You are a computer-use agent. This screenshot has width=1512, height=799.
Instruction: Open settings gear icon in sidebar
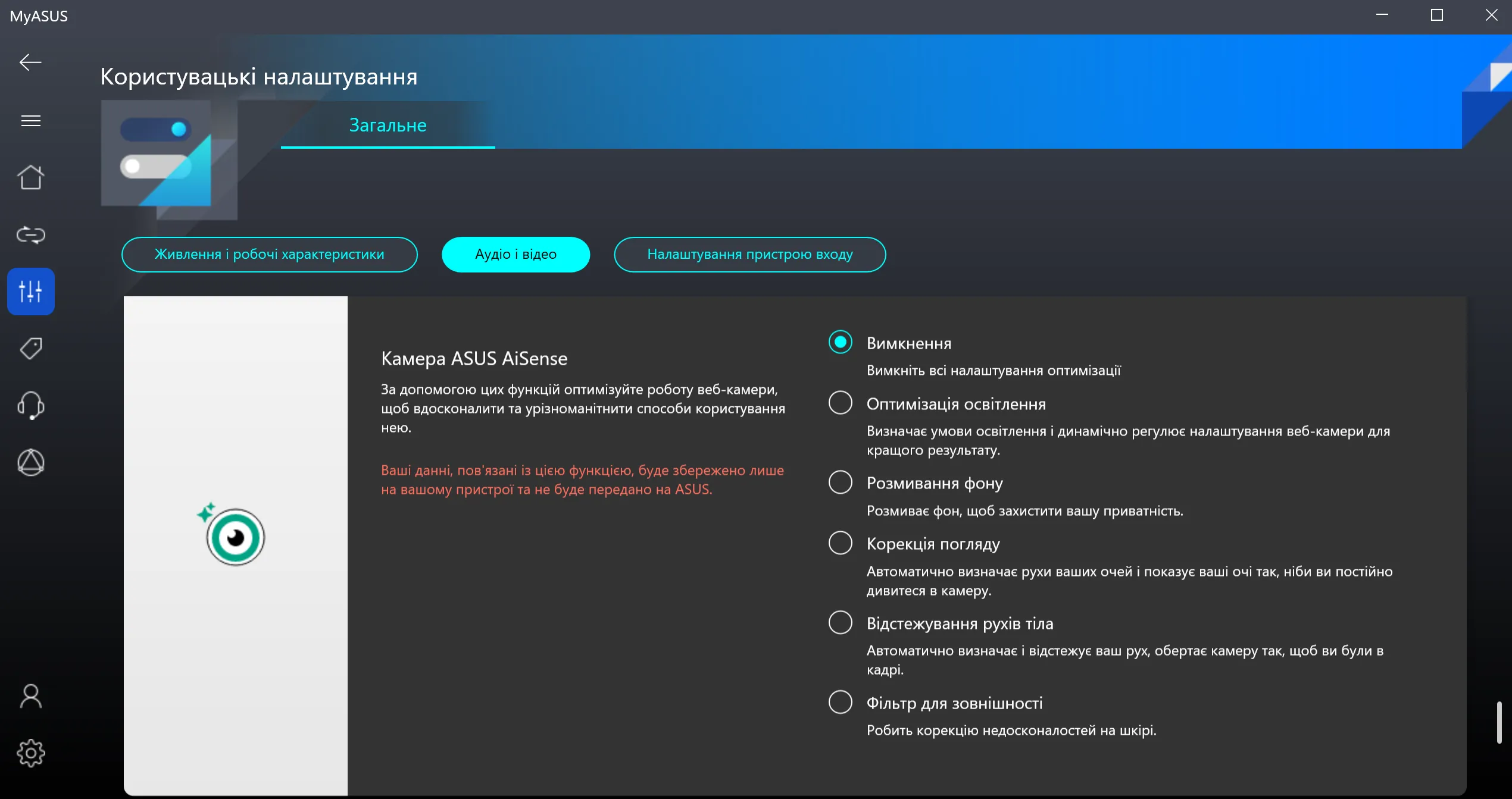point(31,753)
